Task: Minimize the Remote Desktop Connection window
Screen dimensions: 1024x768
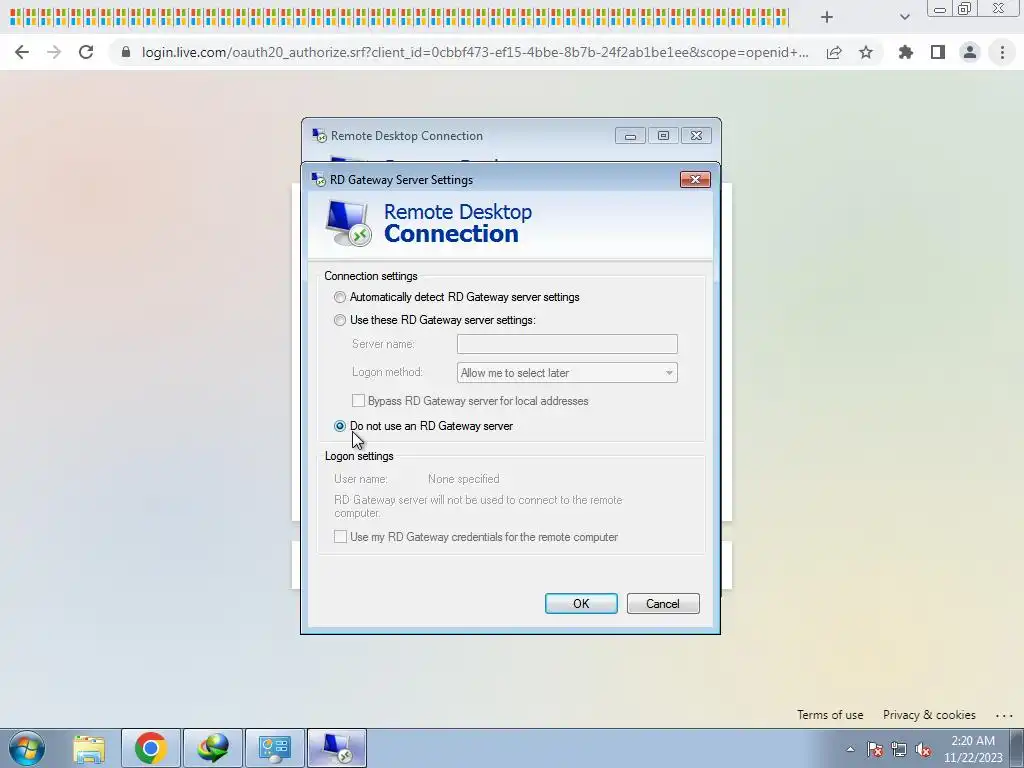Action: tap(630, 136)
